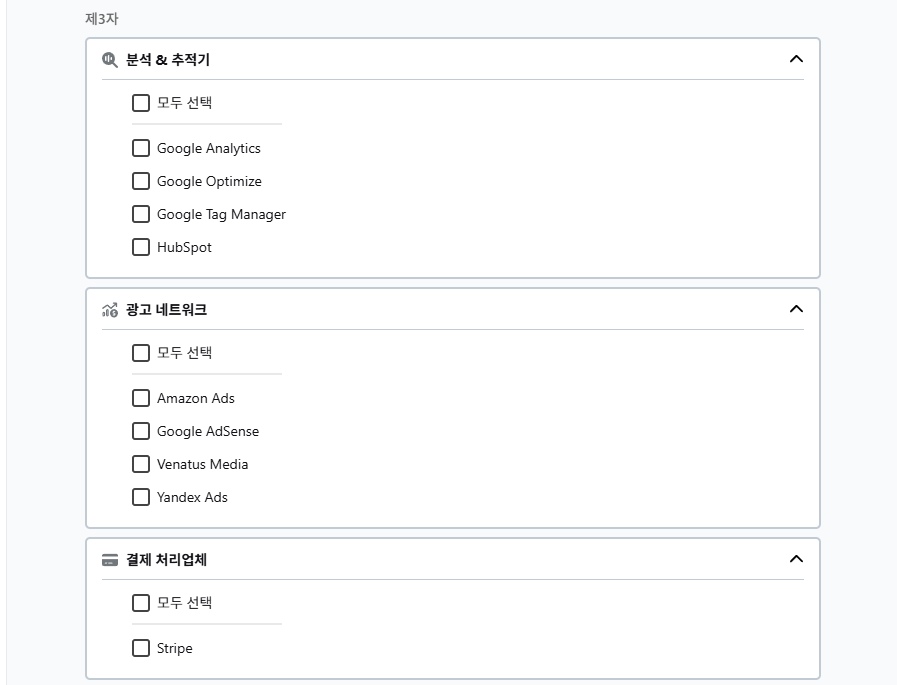
Task: Check 모두 선택 under 결제 처리업체
Action: pos(140,603)
